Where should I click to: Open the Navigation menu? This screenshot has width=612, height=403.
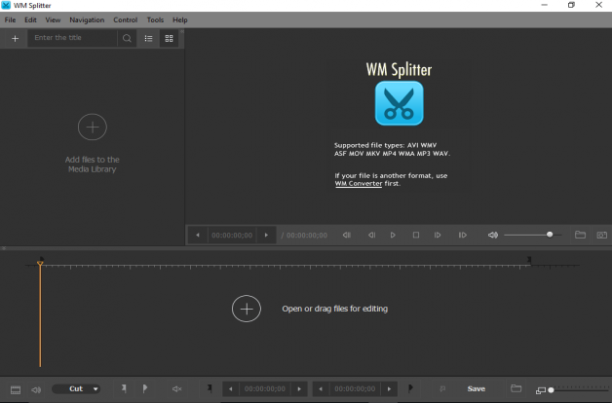[x=87, y=20]
